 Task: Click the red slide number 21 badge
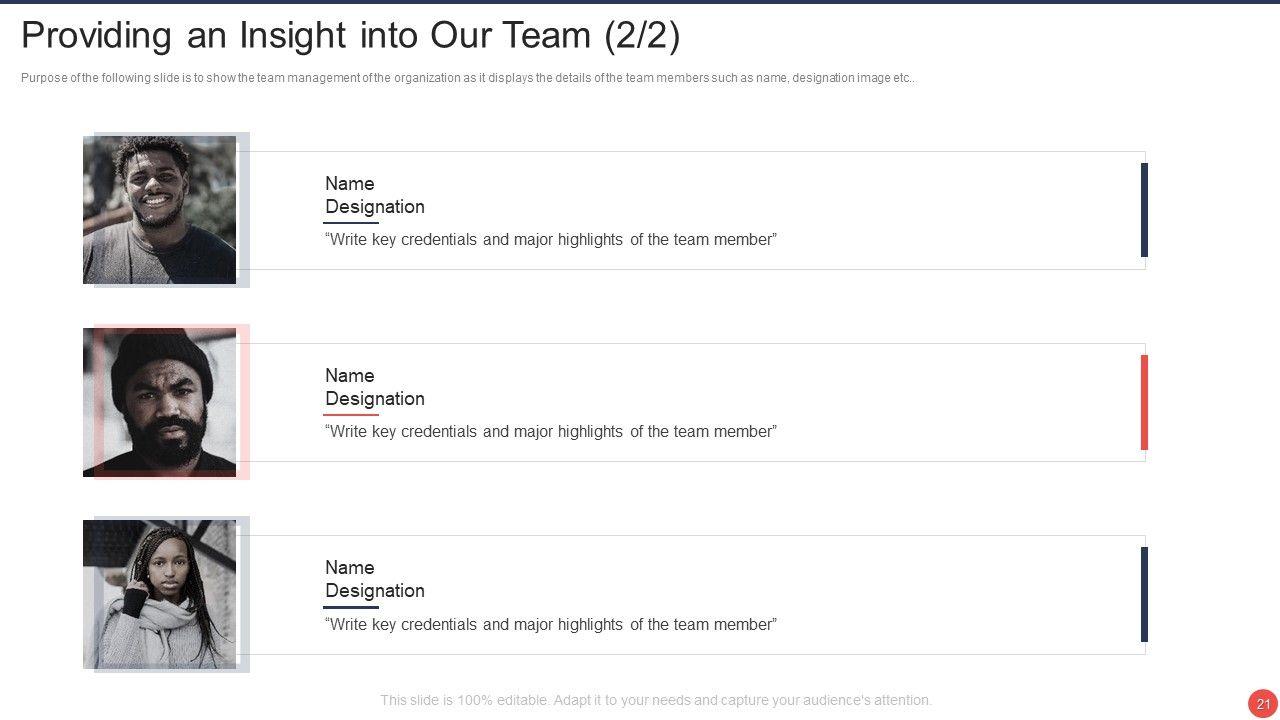[1262, 703]
